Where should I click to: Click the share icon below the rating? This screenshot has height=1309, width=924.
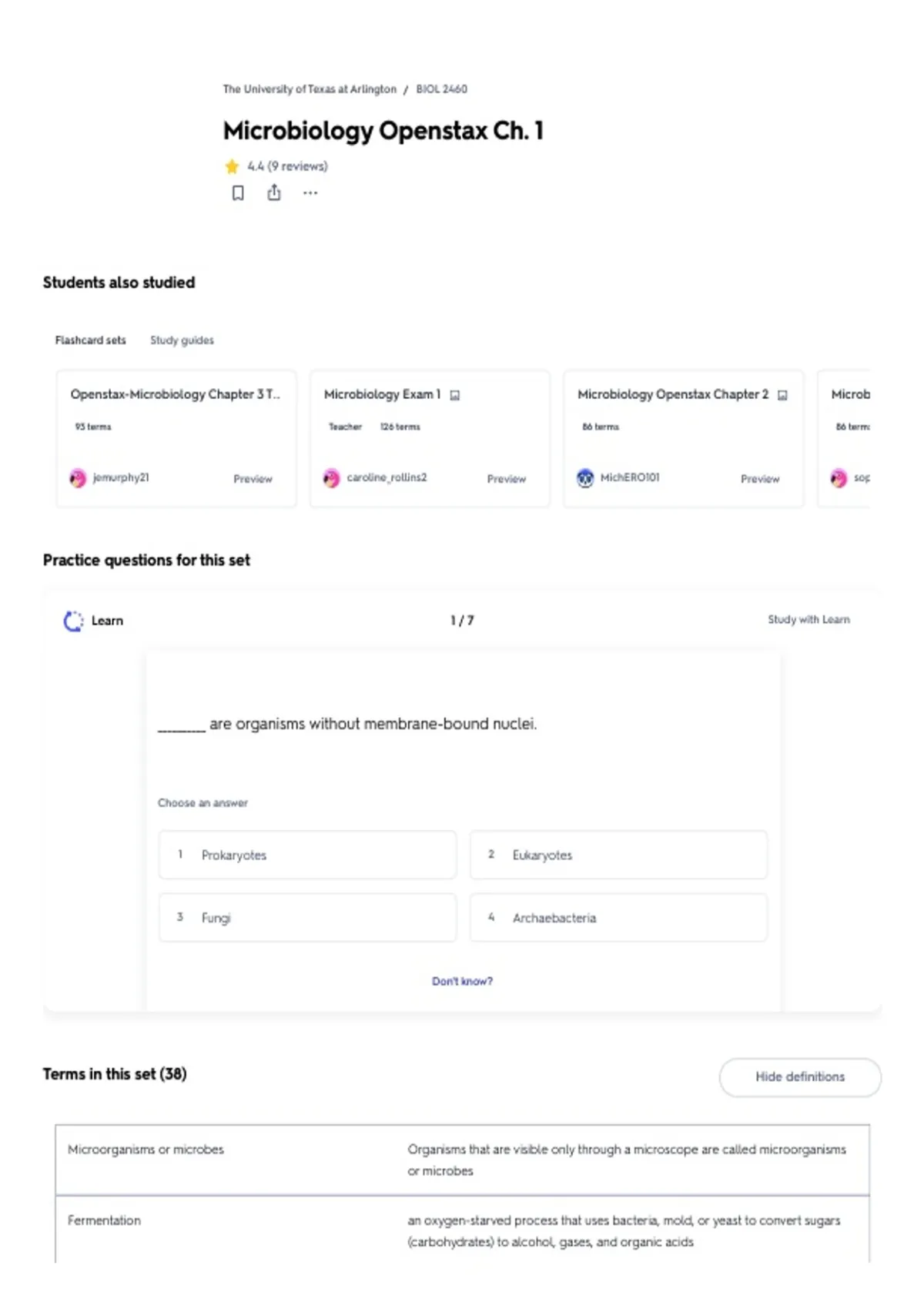(274, 192)
